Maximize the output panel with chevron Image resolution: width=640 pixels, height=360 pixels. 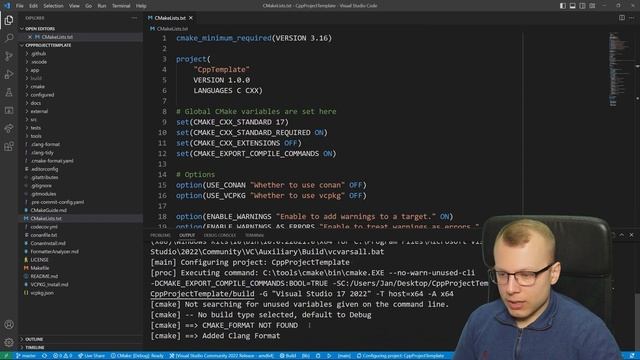[622, 235]
